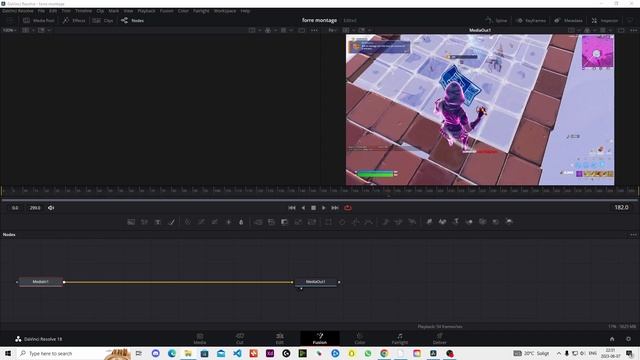Jump to first frame button
The width and height of the screenshot is (640, 360).
[x=292, y=208]
